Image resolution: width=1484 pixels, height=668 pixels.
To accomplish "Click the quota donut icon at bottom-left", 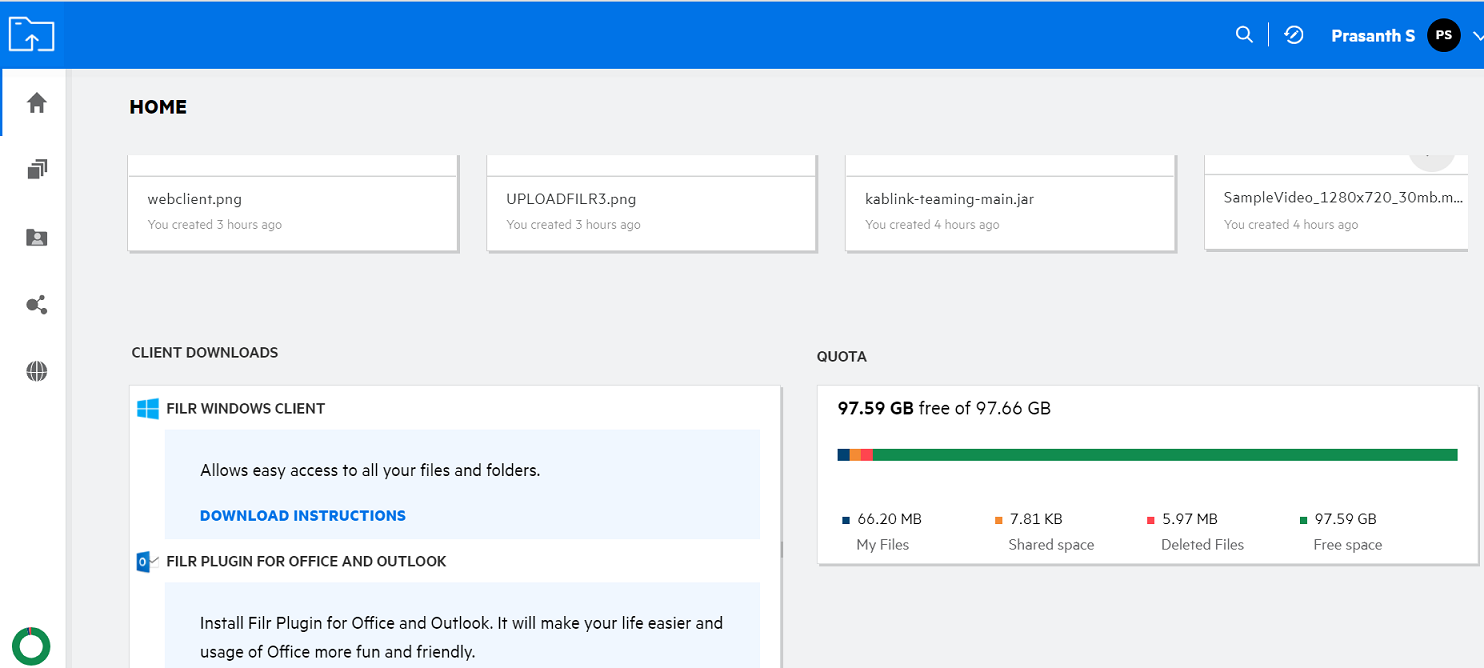I will 31,646.
